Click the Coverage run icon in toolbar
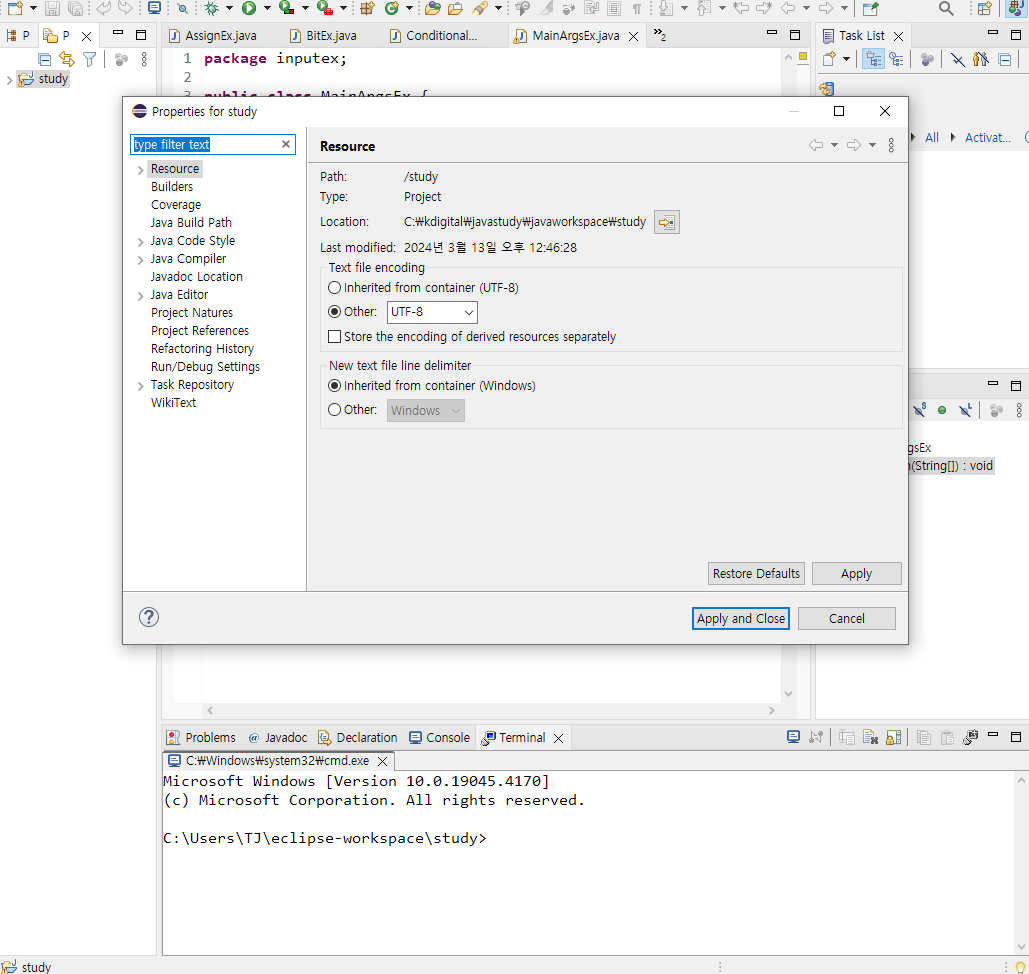1029x974 pixels. 286,8
